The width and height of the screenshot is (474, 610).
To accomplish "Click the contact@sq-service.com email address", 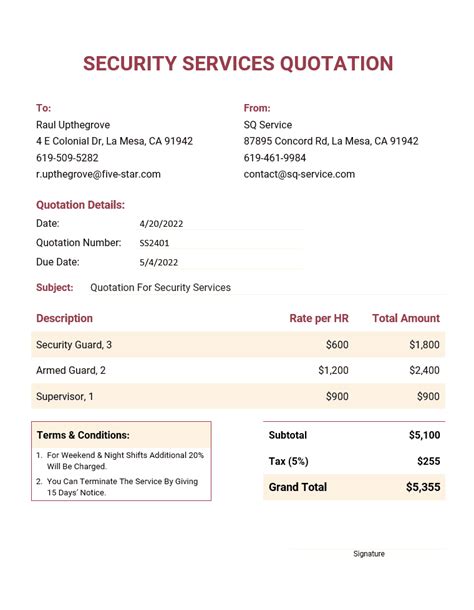I will tap(299, 174).
